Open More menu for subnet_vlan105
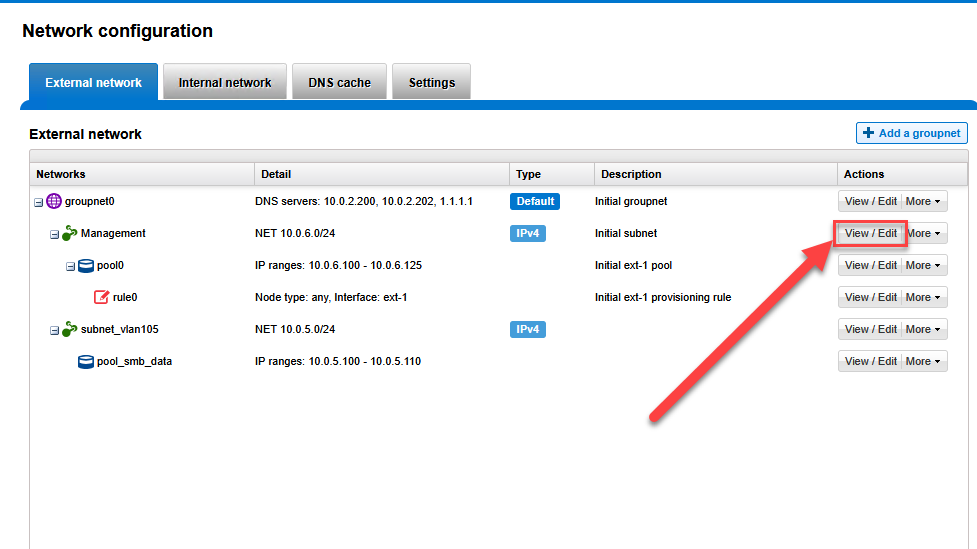The width and height of the screenshot is (977, 549). point(924,329)
